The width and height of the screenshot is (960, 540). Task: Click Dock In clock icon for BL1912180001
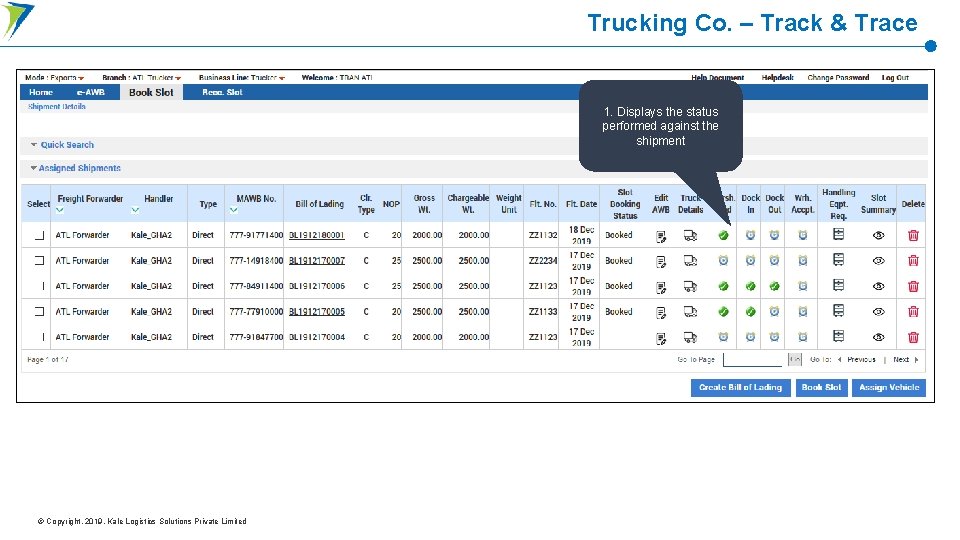[751, 235]
